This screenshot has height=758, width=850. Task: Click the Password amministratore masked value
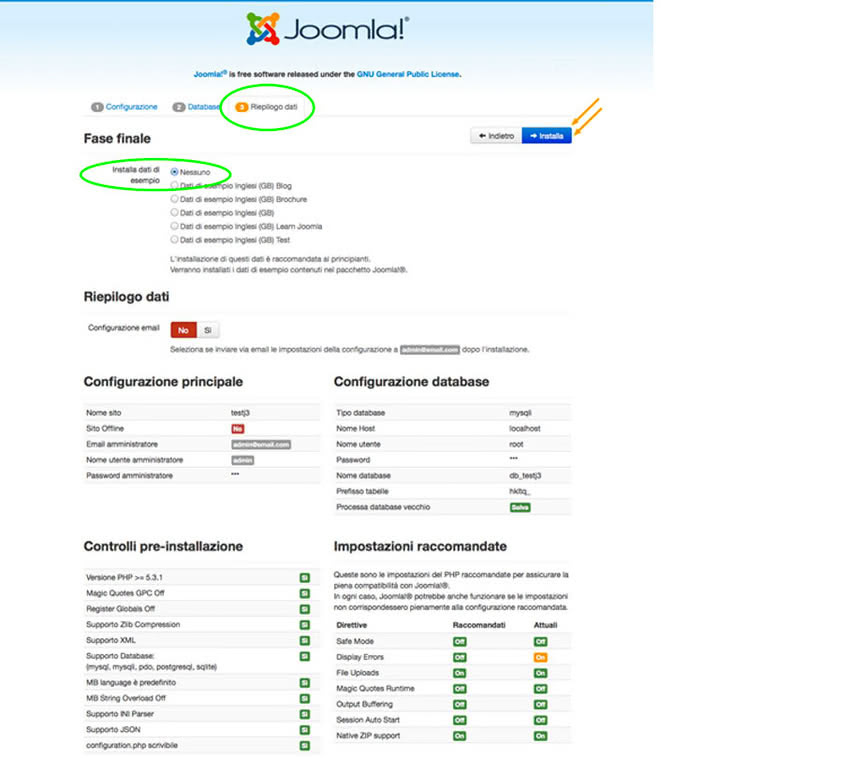click(235, 474)
